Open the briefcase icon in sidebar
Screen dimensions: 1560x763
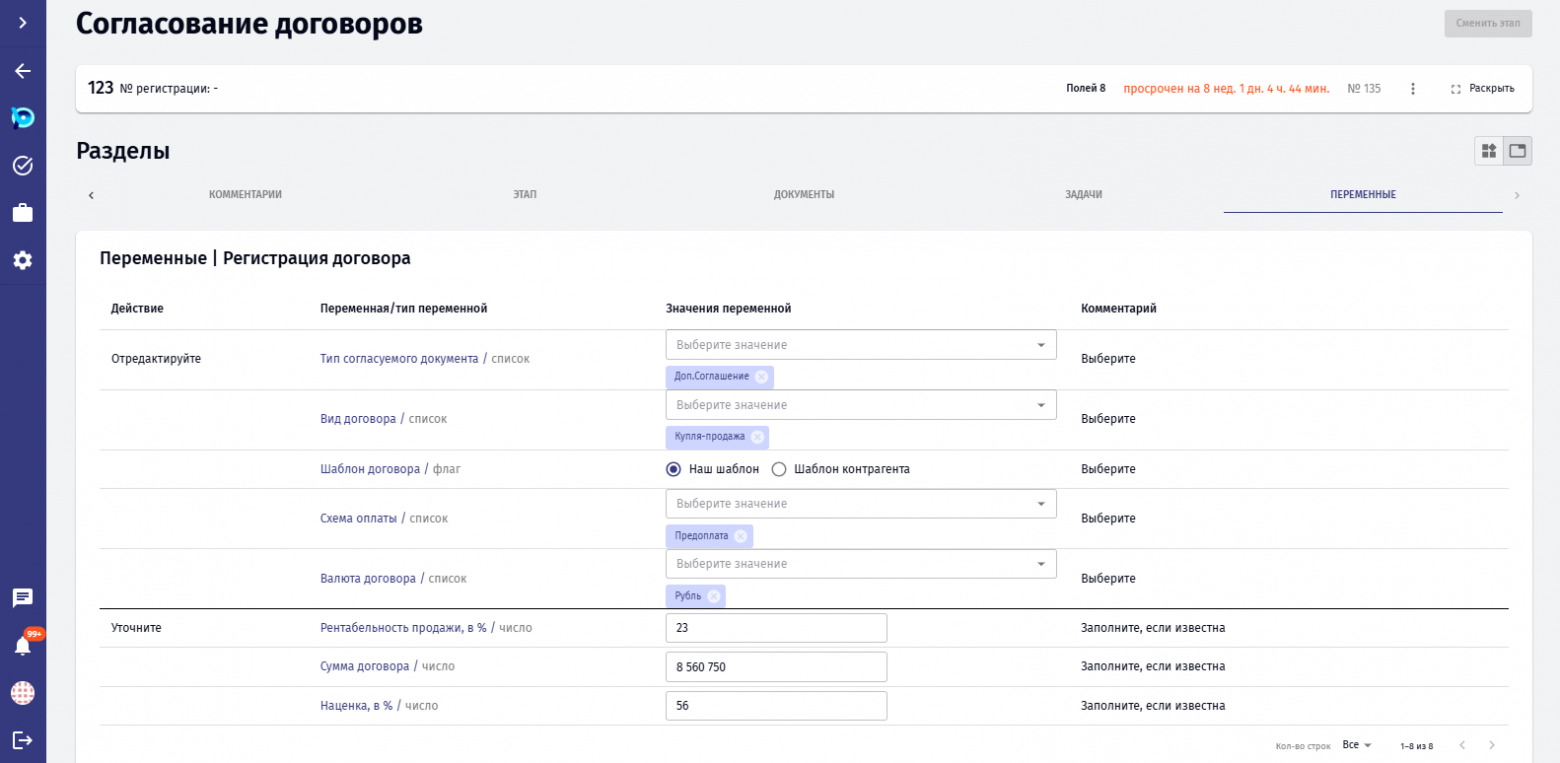[x=22, y=213]
